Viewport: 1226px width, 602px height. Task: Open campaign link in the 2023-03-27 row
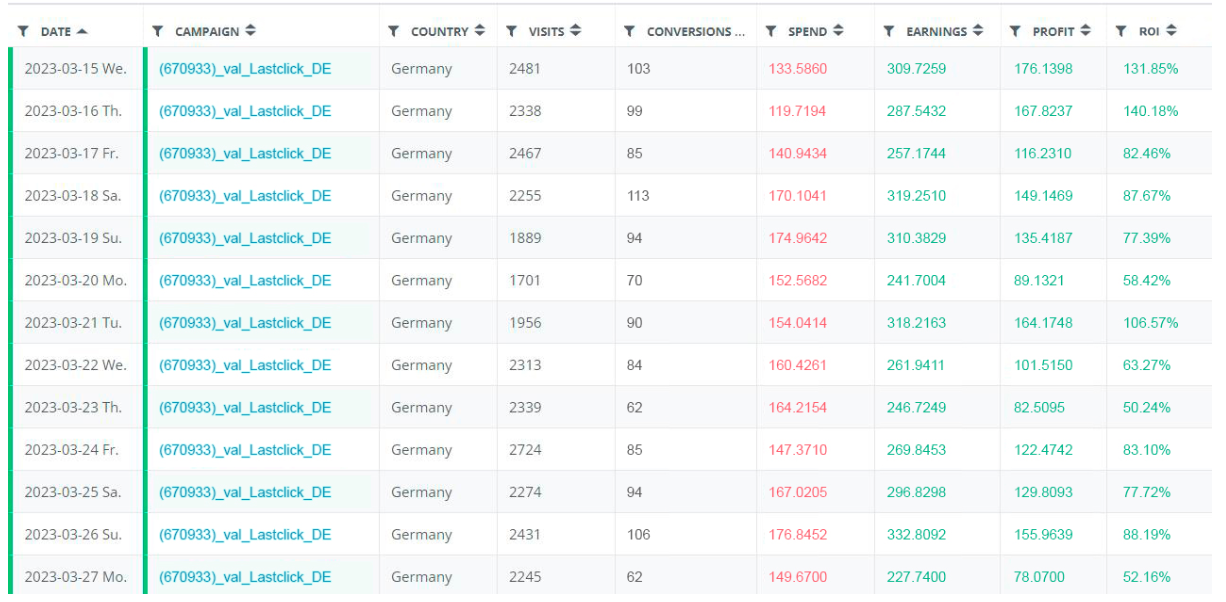click(x=245, y=577)
